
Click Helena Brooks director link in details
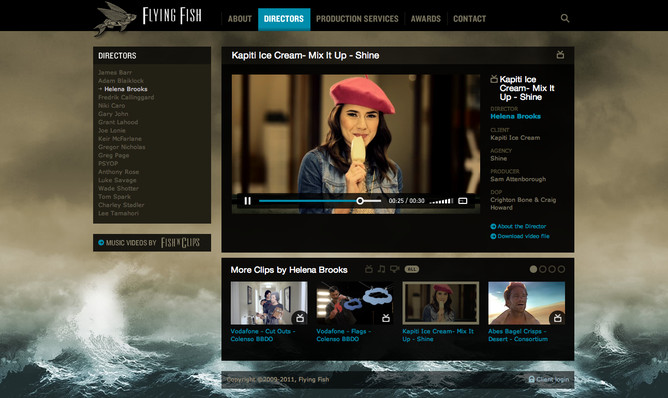pos(515,116)
